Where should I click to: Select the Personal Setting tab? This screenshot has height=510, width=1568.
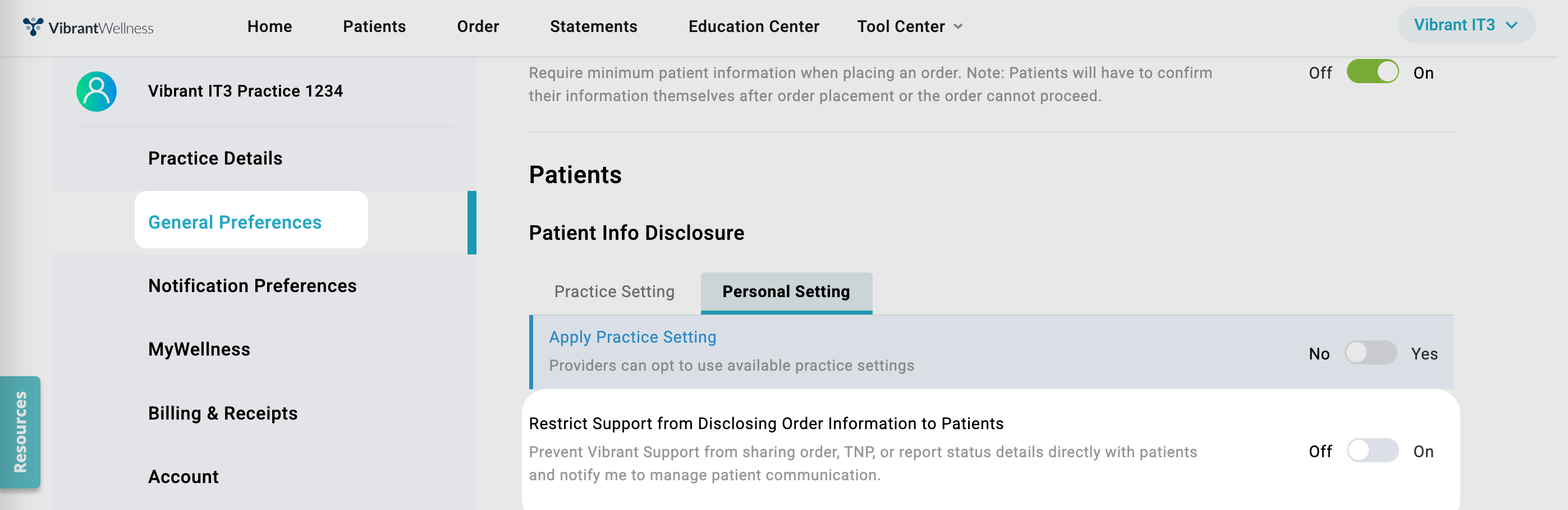pyautogui.click(x=786, y=292)
